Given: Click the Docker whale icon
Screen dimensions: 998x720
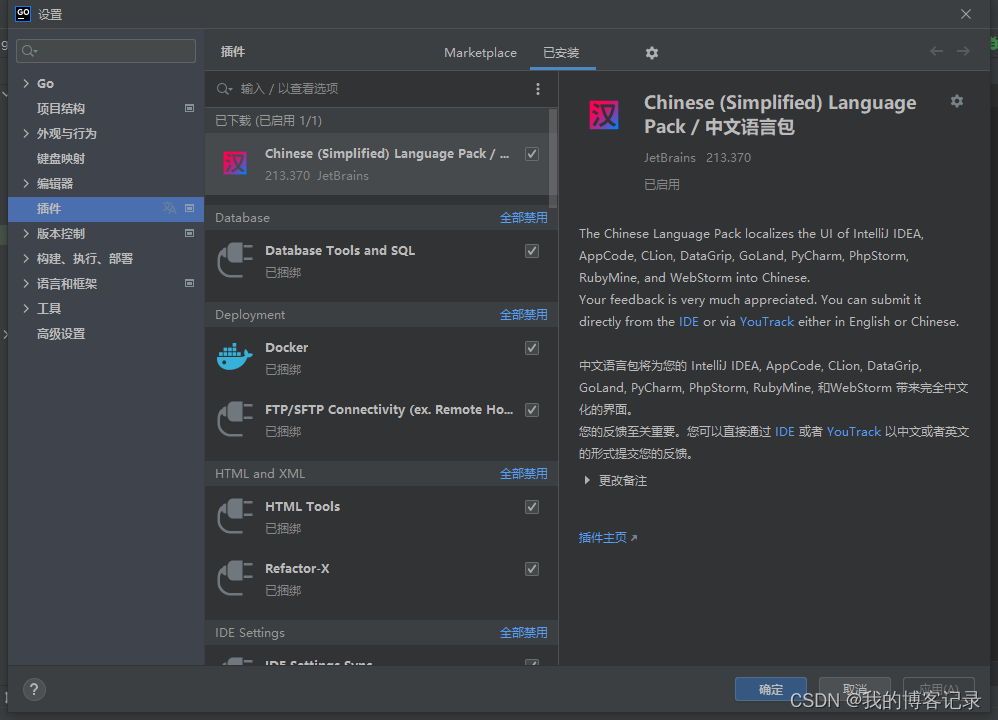Looking at the screenshot, I should click(234, 357).
